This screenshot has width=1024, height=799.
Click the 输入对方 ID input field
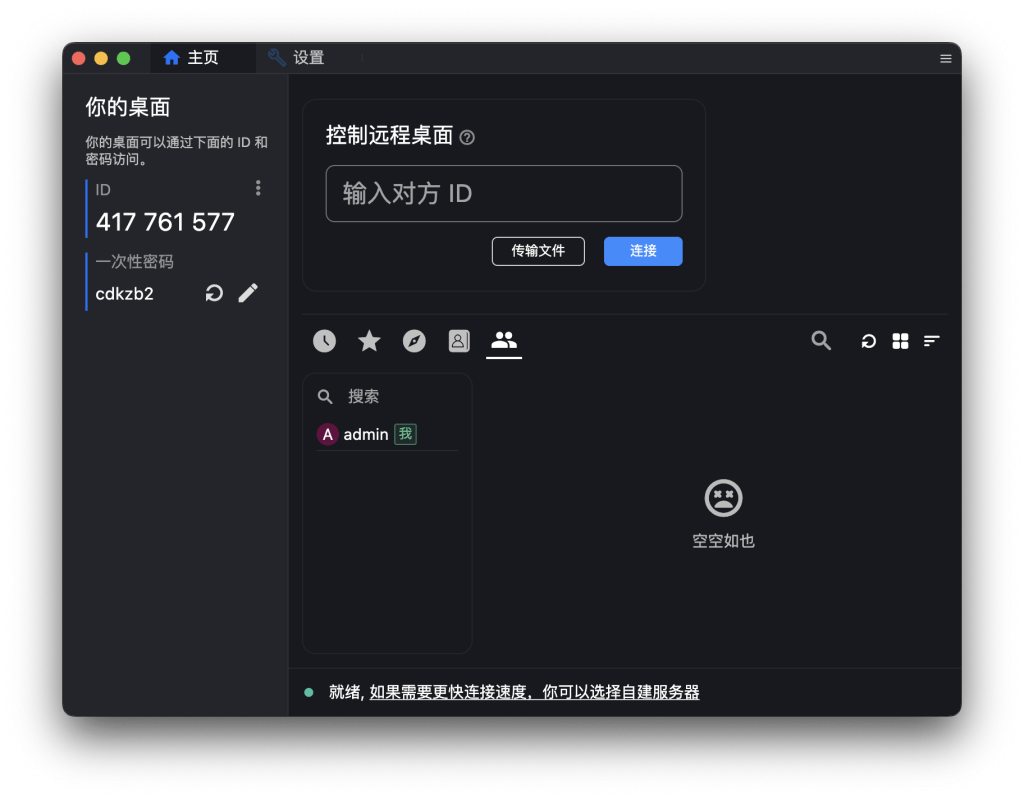503,193
